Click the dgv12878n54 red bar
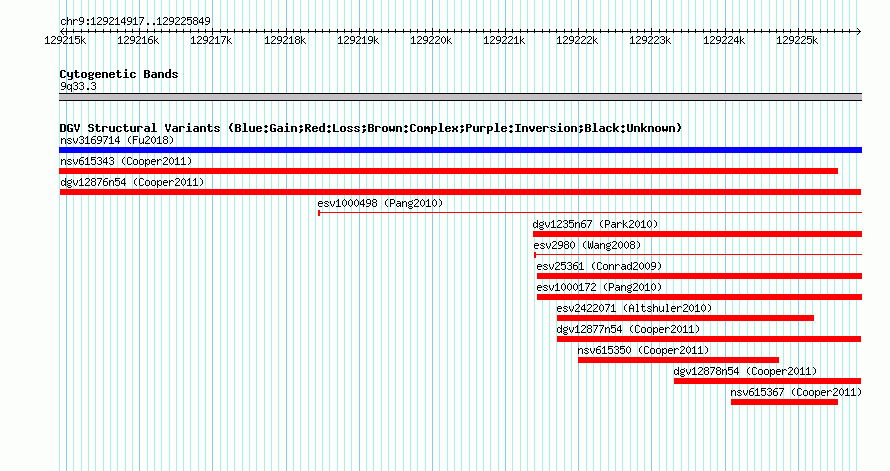890x471 pixels. [x=767, y=381]
